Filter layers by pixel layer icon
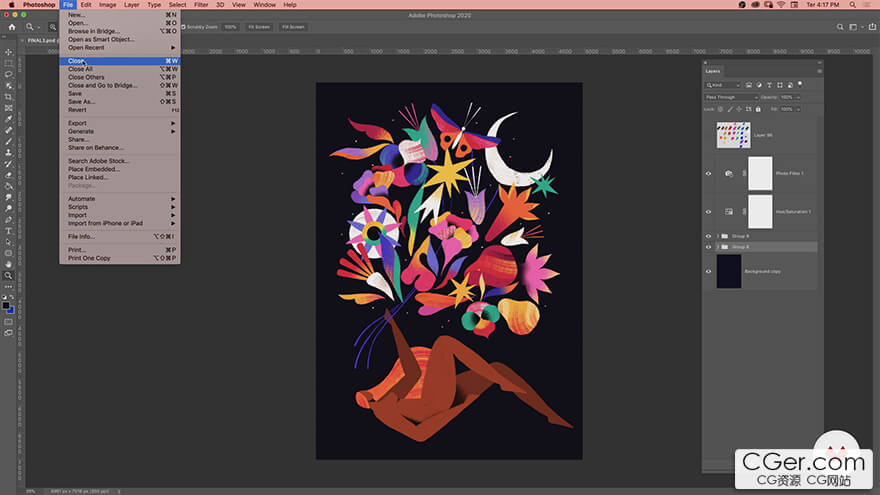Screen dimensions: 880x495 [x=749, y=85]
